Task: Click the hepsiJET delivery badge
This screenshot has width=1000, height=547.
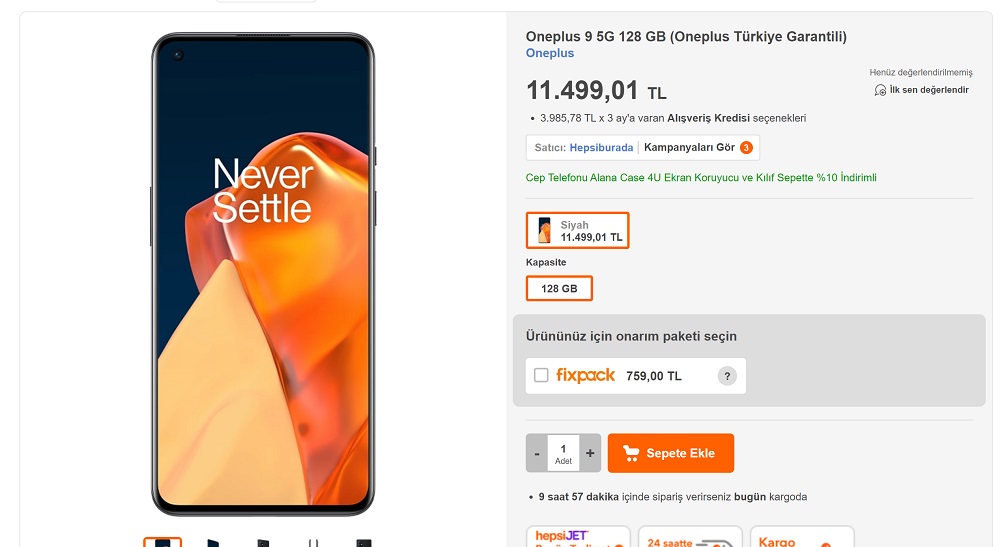Action: pyautogui.click(x=578, y=537)
